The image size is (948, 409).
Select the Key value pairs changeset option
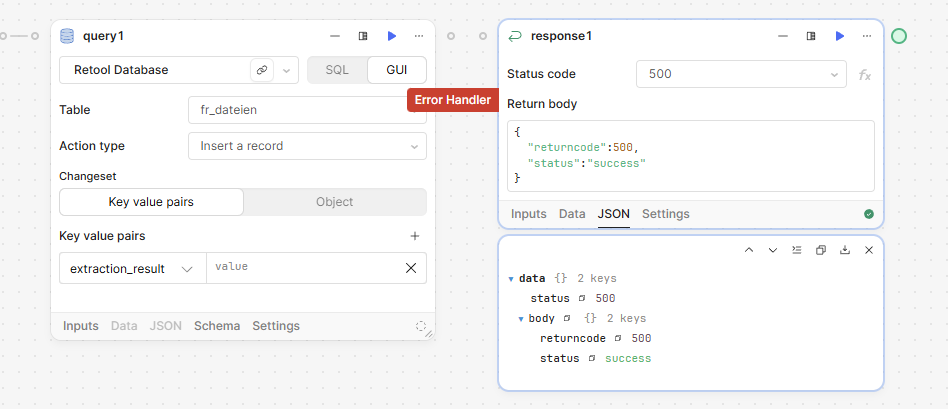[151, 202]
